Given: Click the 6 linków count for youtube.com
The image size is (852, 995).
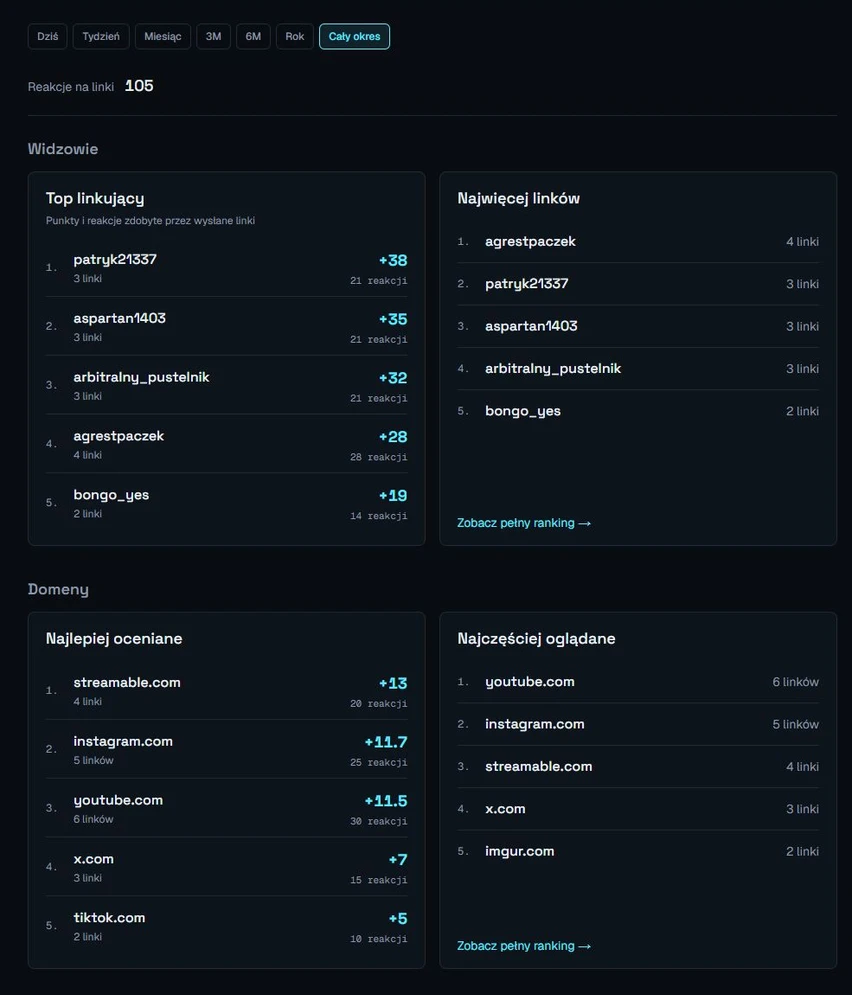Looking at the screenshot, I should click(796, 682).
